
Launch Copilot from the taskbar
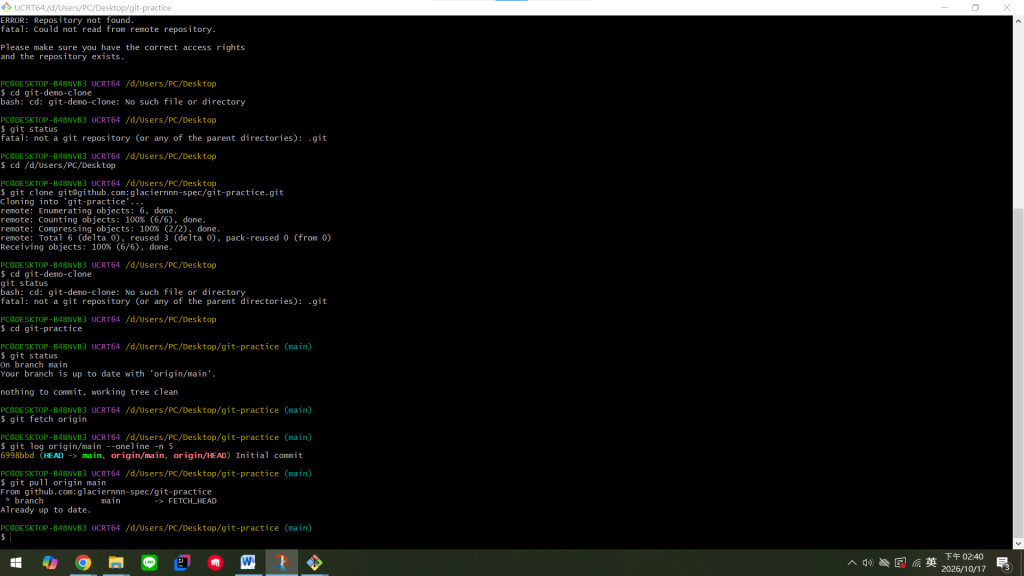tap(50, 562)
